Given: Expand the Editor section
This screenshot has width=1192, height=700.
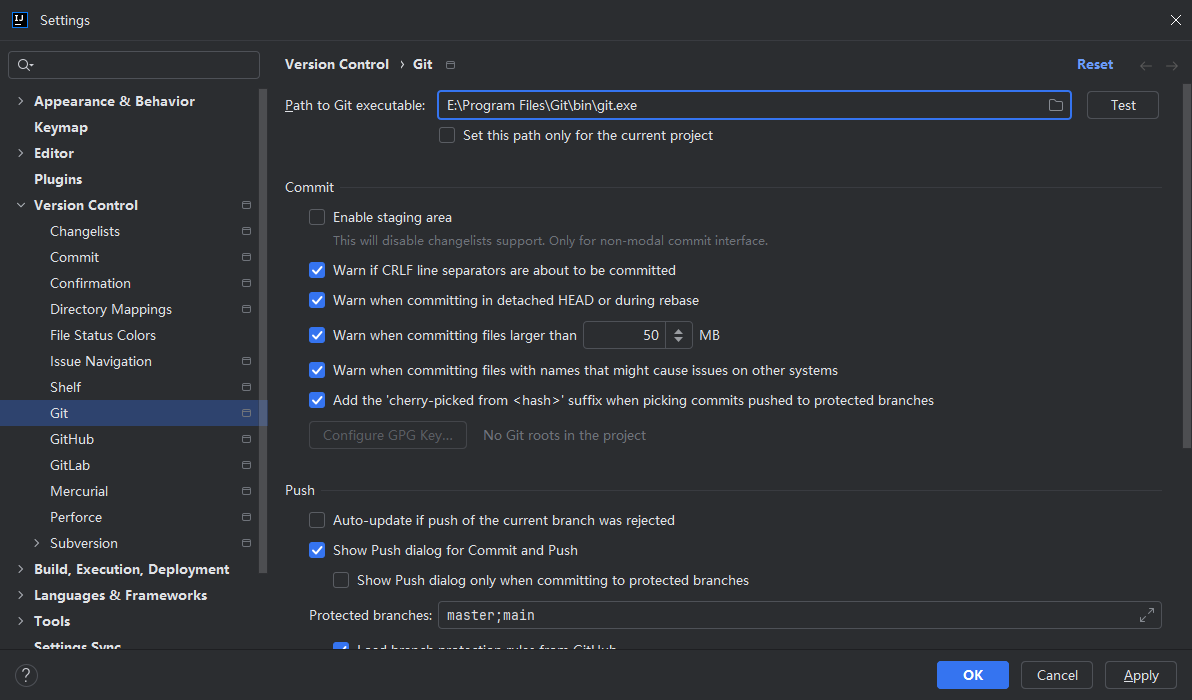Looking at the screenshot, I should [21, 153].
